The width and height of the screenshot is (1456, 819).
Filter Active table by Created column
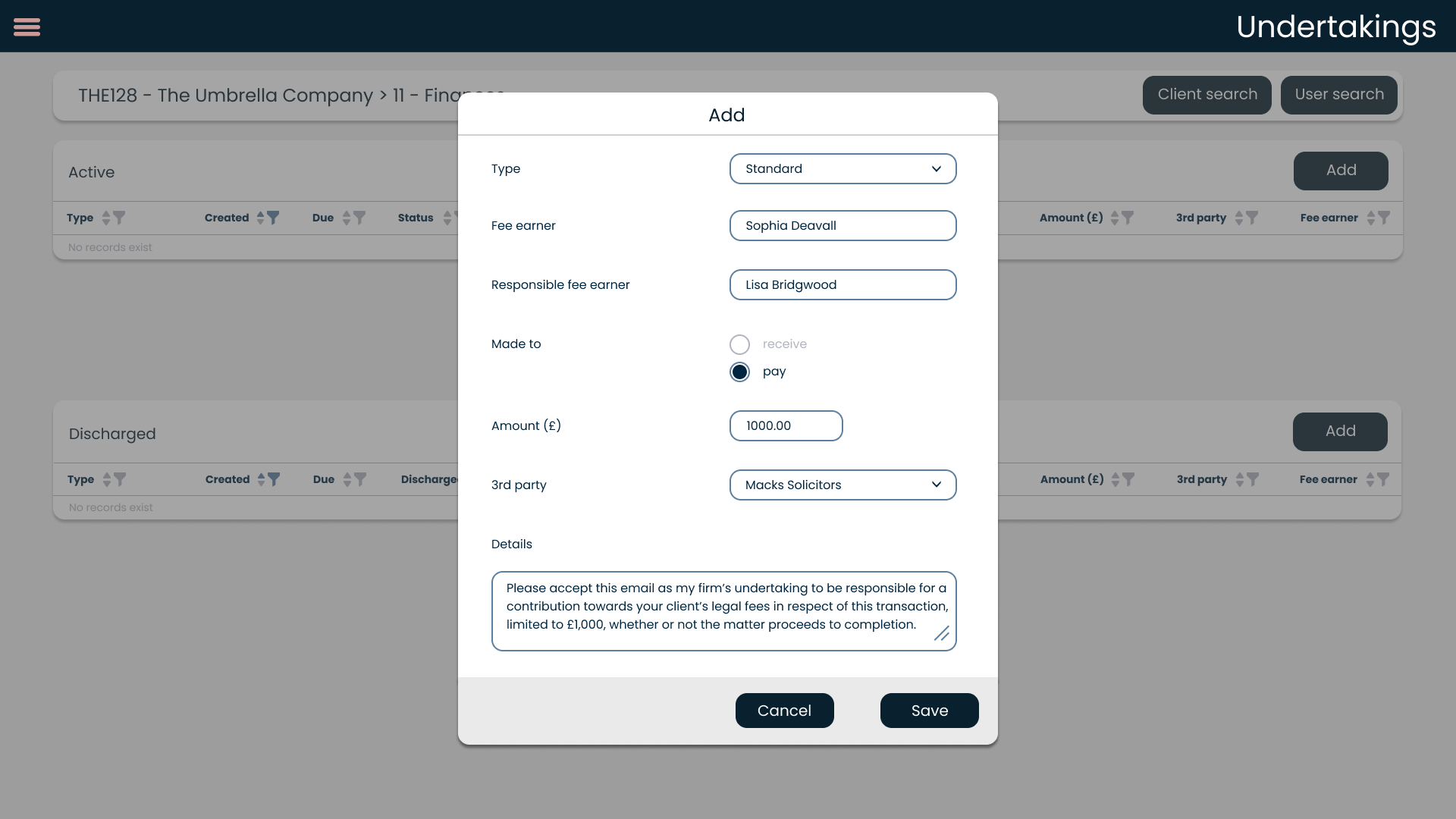click(273, 218)
